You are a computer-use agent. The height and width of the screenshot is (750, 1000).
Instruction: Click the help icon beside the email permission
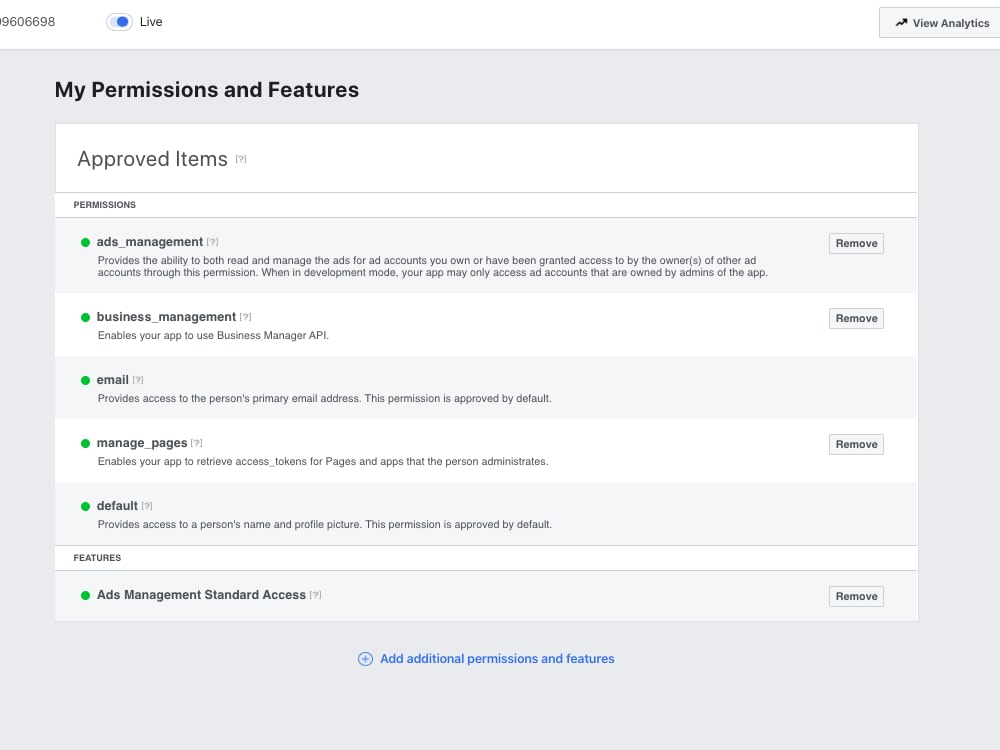click(138, 379)
